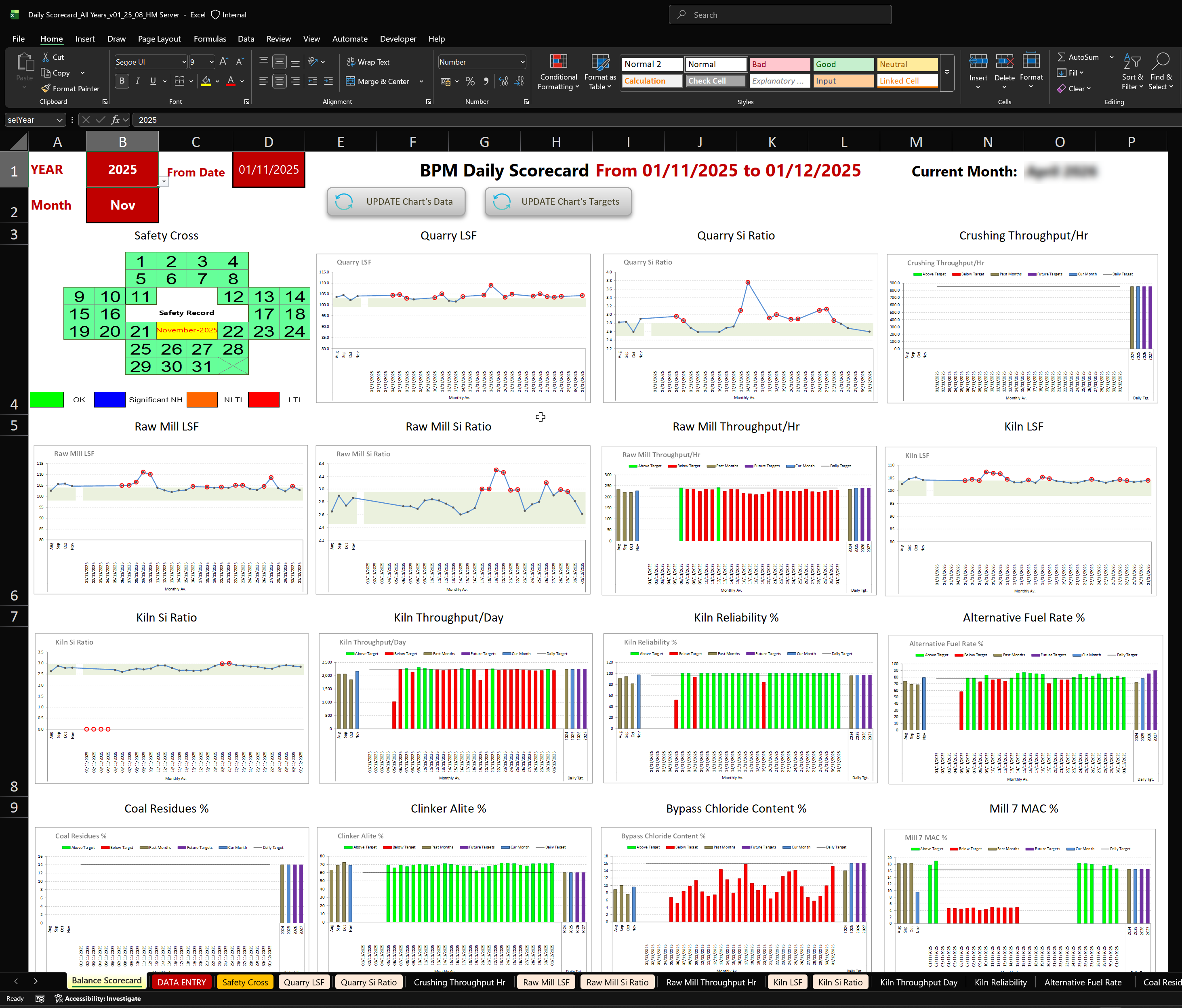
Task: Click the Percent Style icon
Action: 470,82
